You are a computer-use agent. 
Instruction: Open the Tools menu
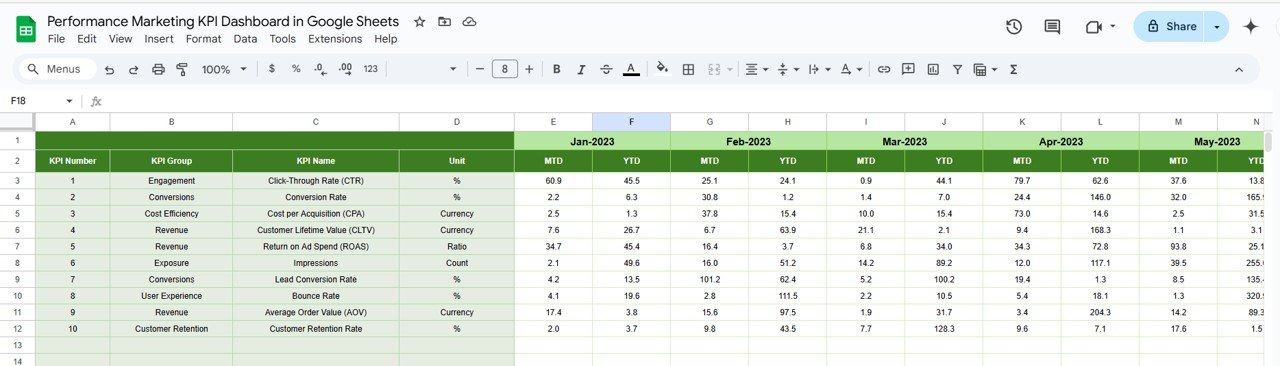pos(283,39)
